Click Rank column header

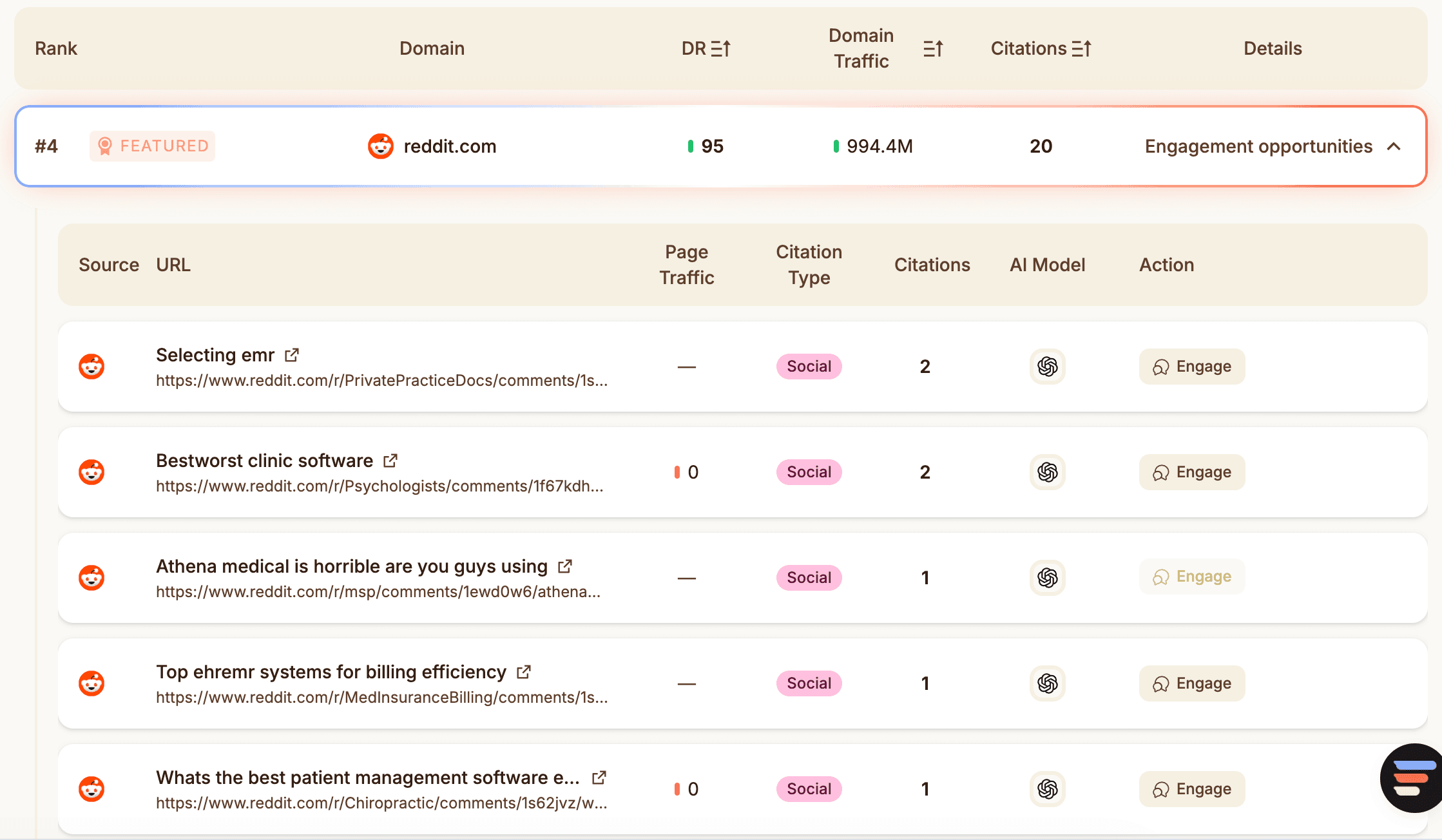(56, 48)
